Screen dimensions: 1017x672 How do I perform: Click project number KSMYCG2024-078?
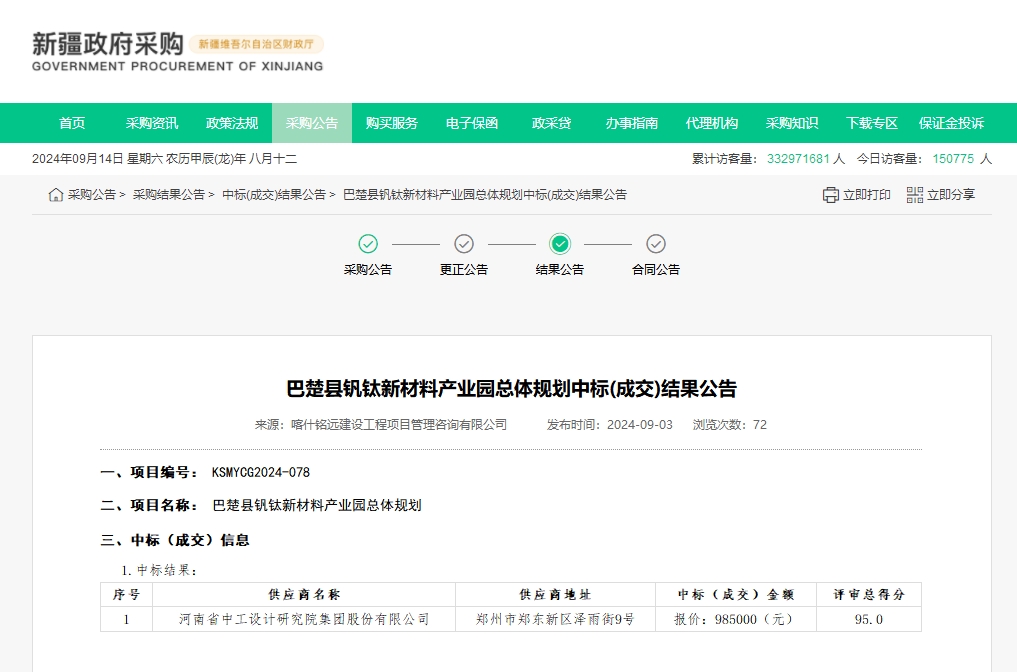point(261,472)
